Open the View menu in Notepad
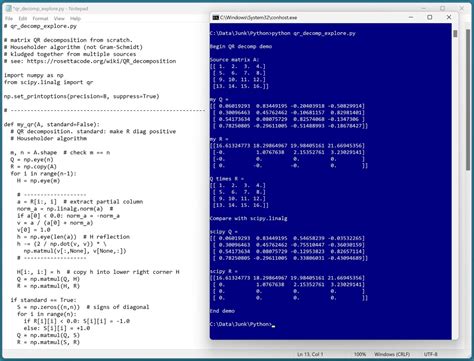The height and width of the screenshot is (361, 474). (59, 18)
